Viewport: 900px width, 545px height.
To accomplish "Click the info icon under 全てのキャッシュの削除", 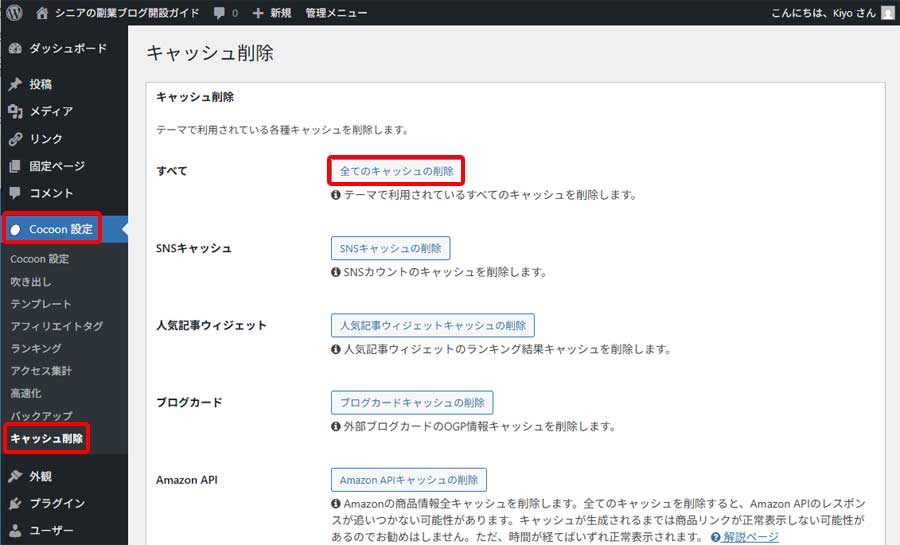I will 336,195.
